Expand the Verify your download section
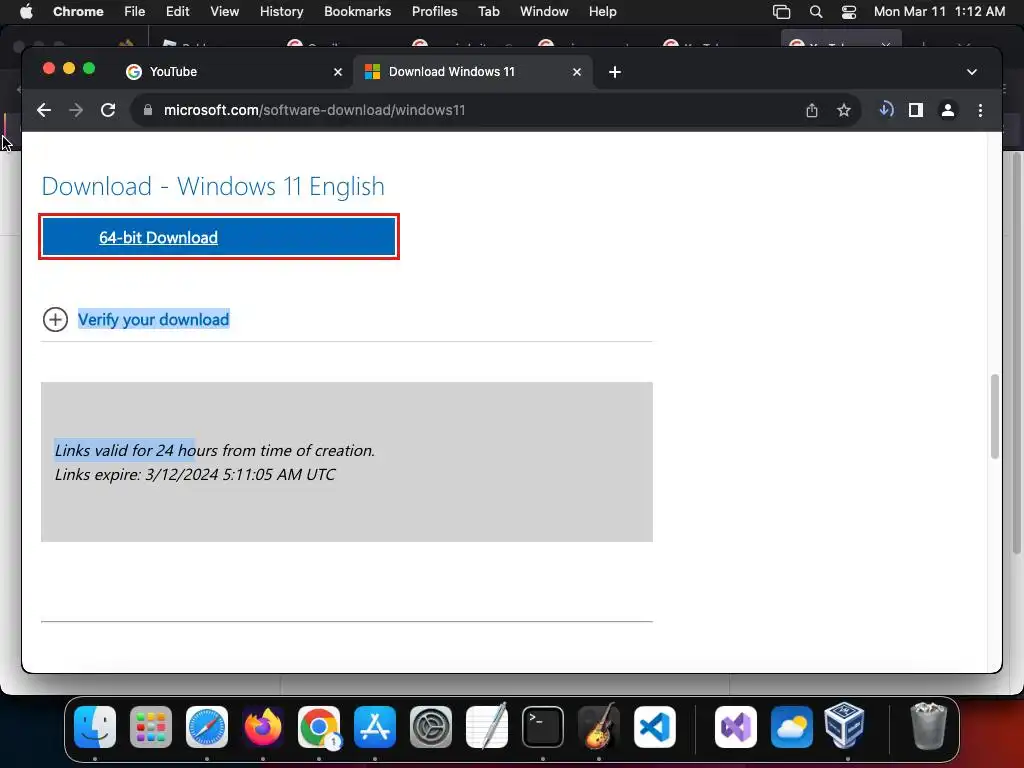Screen dimensions: 1024x768 click(56, 319)
